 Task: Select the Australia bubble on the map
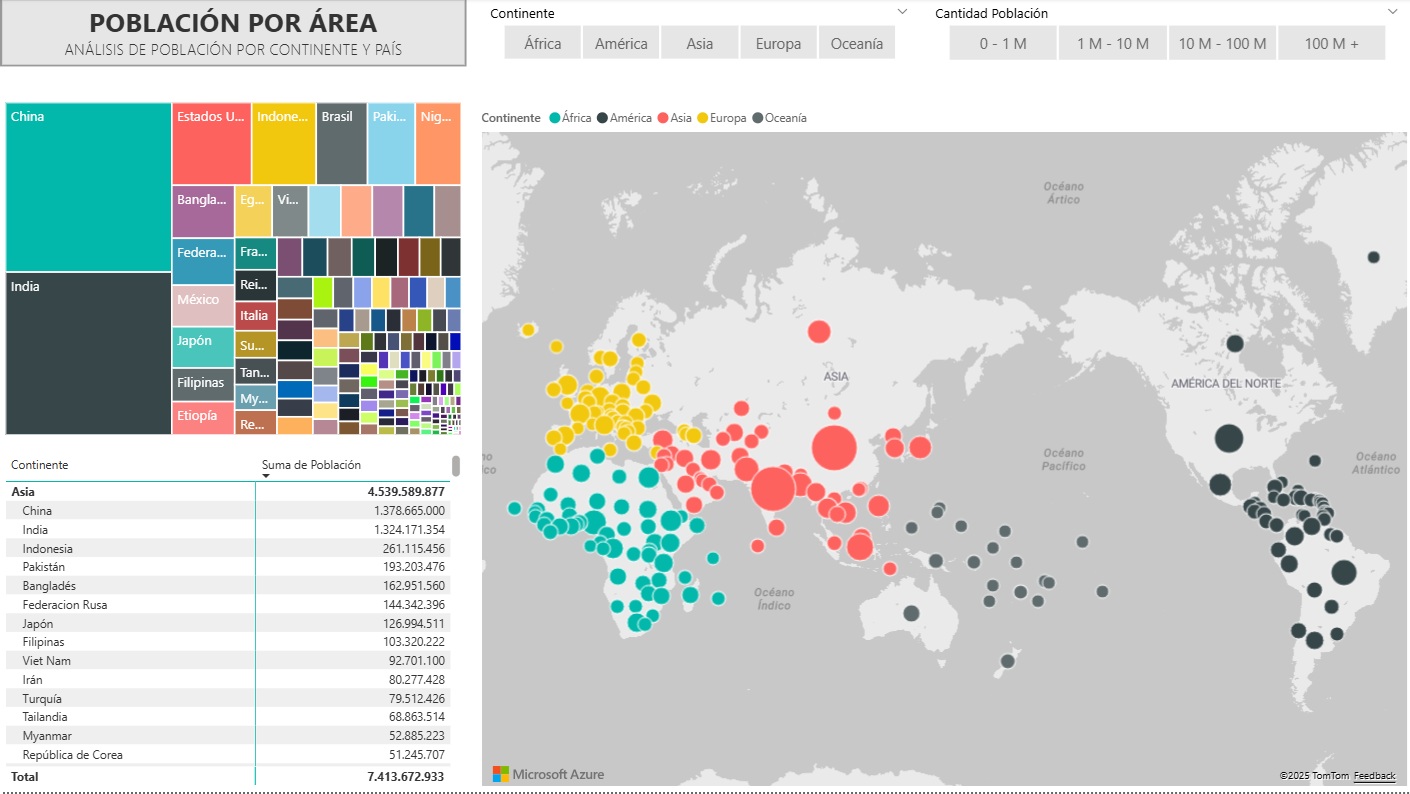[911, 613]
